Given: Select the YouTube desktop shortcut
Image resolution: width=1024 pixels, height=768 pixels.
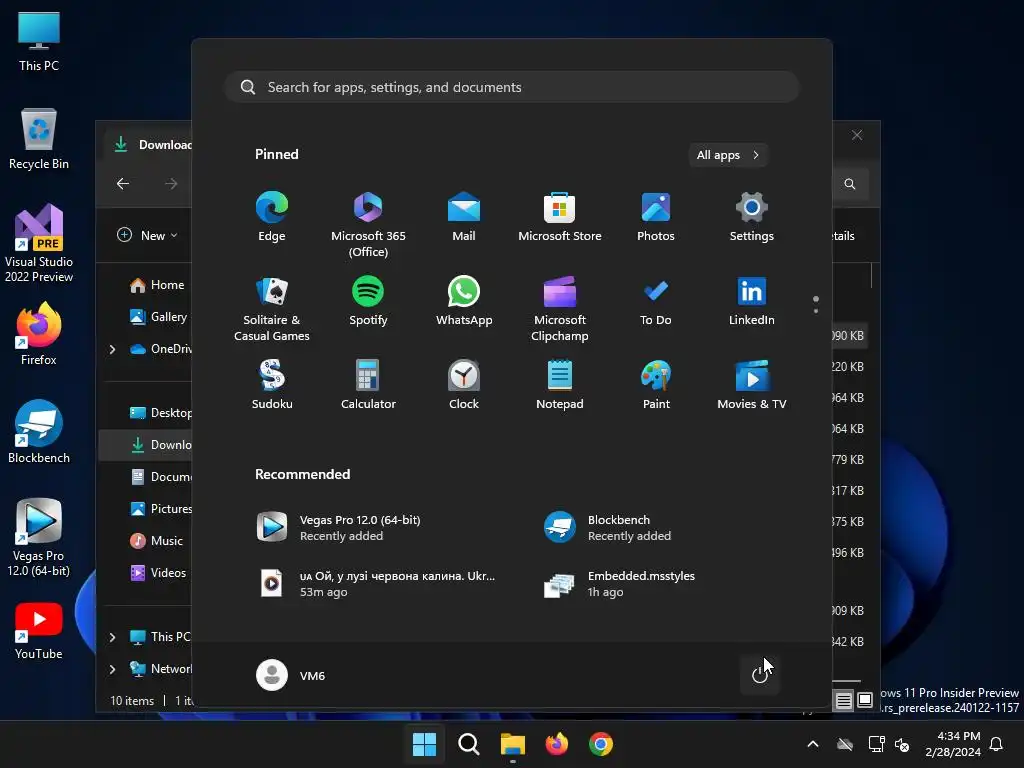Looking at the screenshot, I should (x=39, y=632).
